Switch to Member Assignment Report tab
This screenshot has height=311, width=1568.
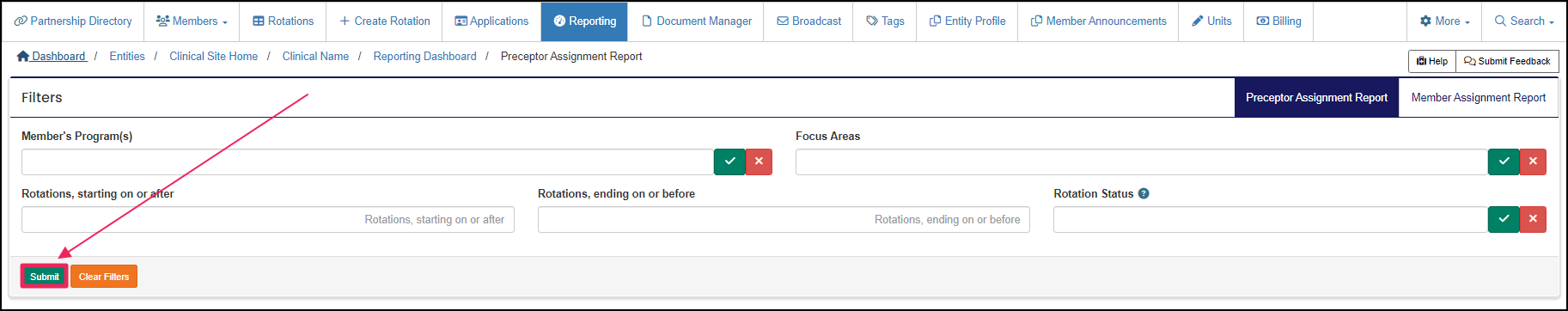[x=1478, y=98]
